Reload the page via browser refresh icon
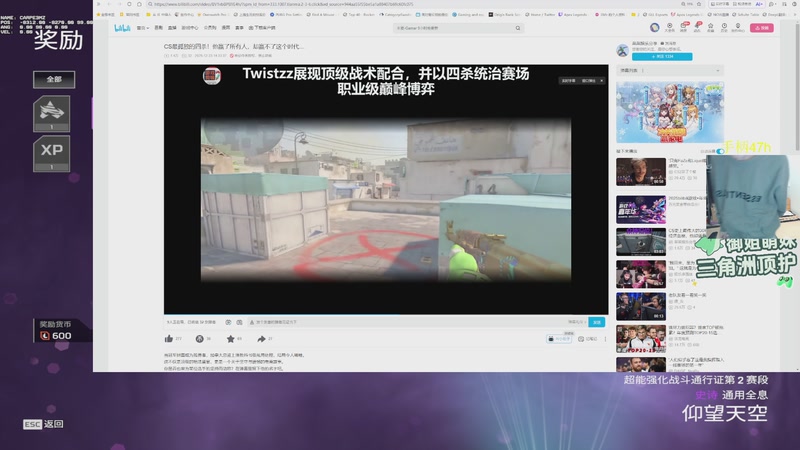 click(x=129, y=4)
